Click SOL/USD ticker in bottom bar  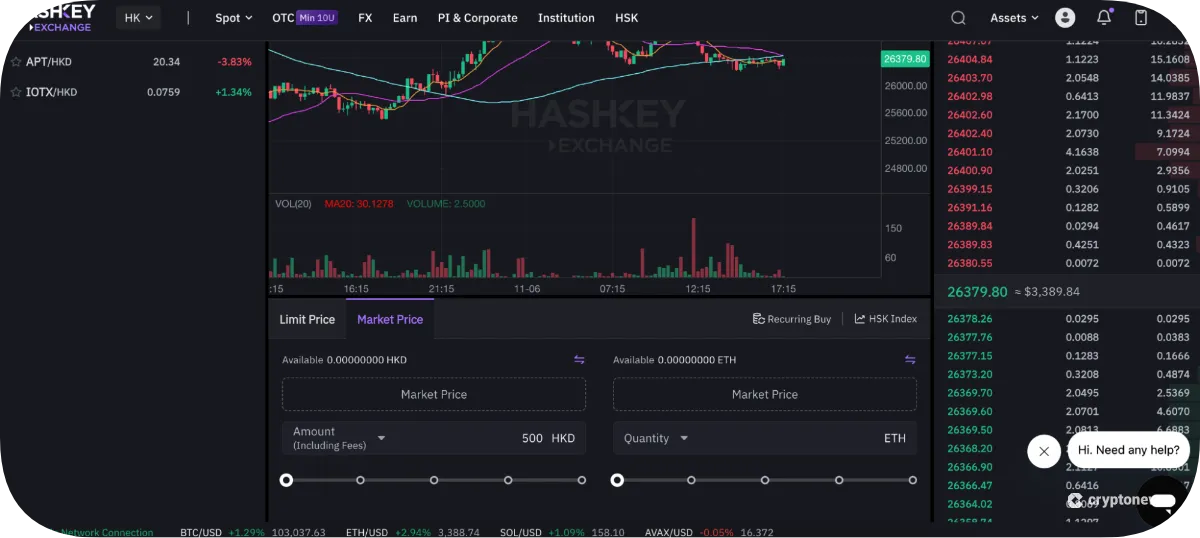(562, 532)
